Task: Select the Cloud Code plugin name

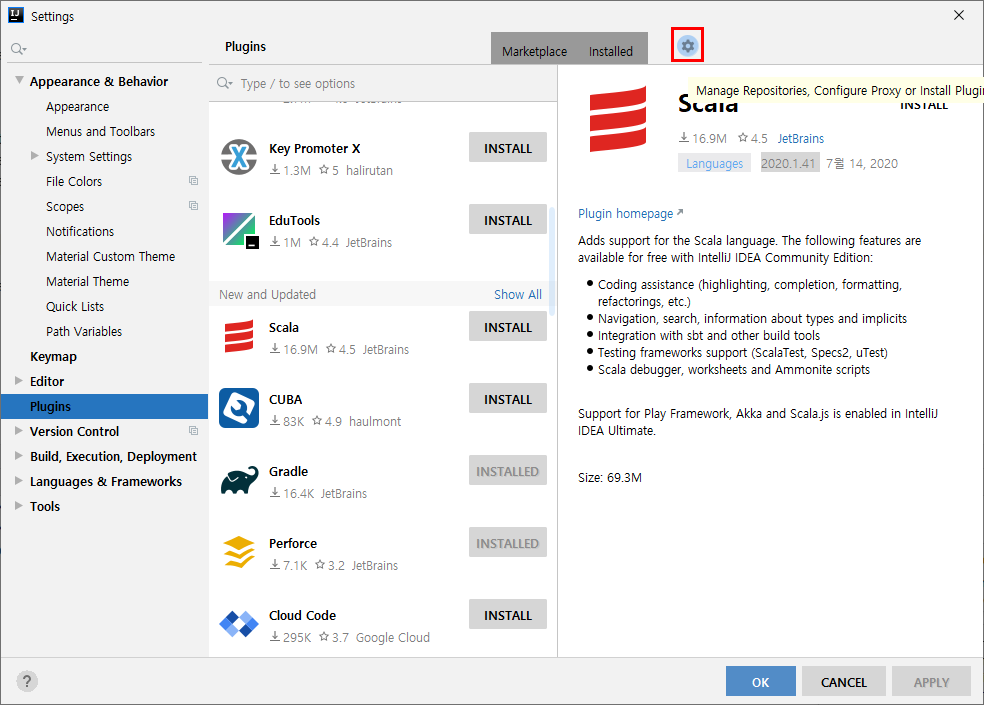Action: [x=302, y=616]
